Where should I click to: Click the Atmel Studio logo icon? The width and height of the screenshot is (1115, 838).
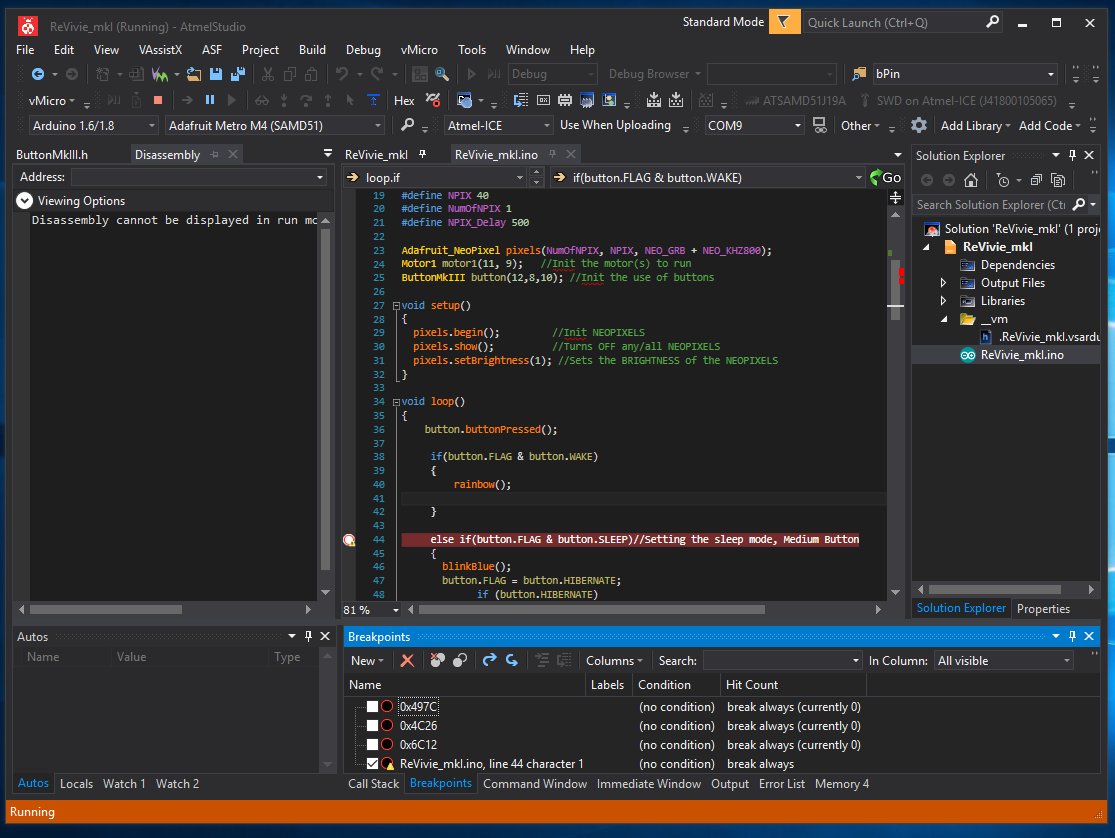28,26
